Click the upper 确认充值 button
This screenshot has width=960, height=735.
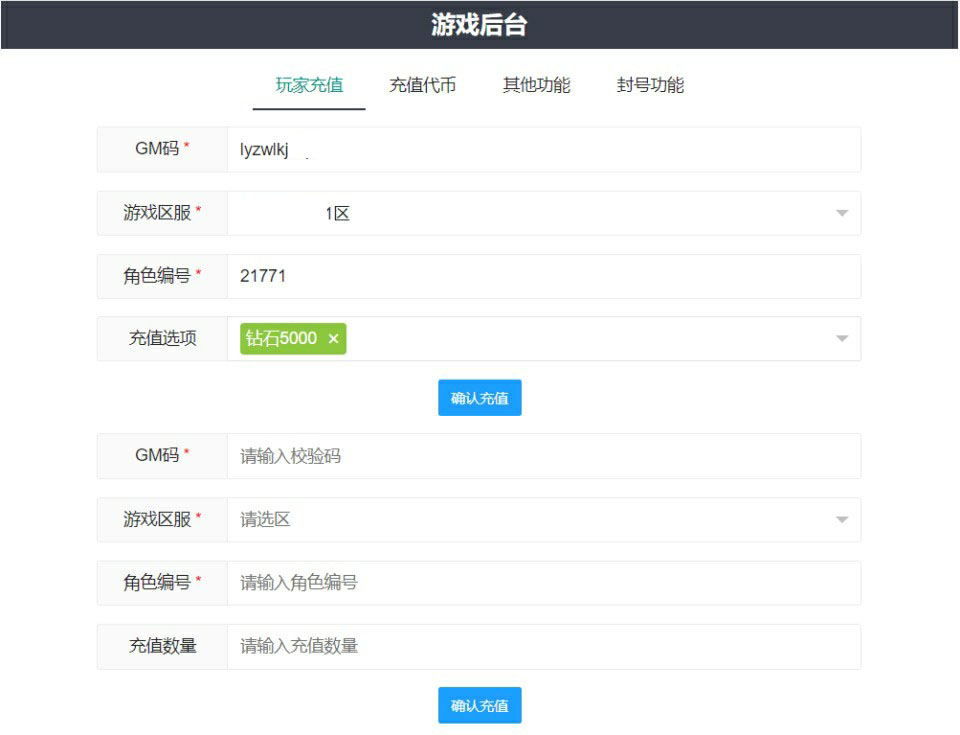479,398
